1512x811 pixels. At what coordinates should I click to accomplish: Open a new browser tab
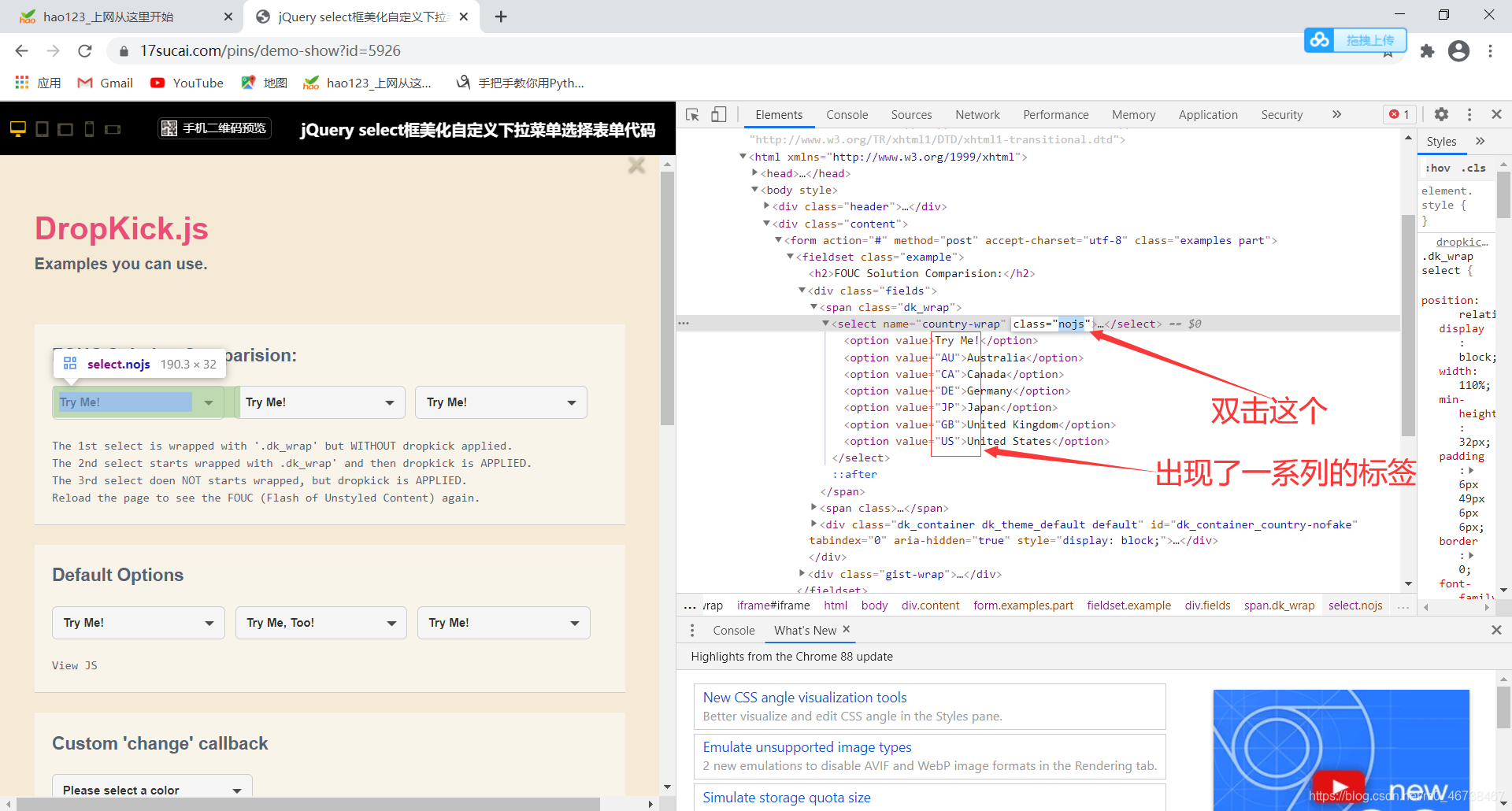pos(501,17)
